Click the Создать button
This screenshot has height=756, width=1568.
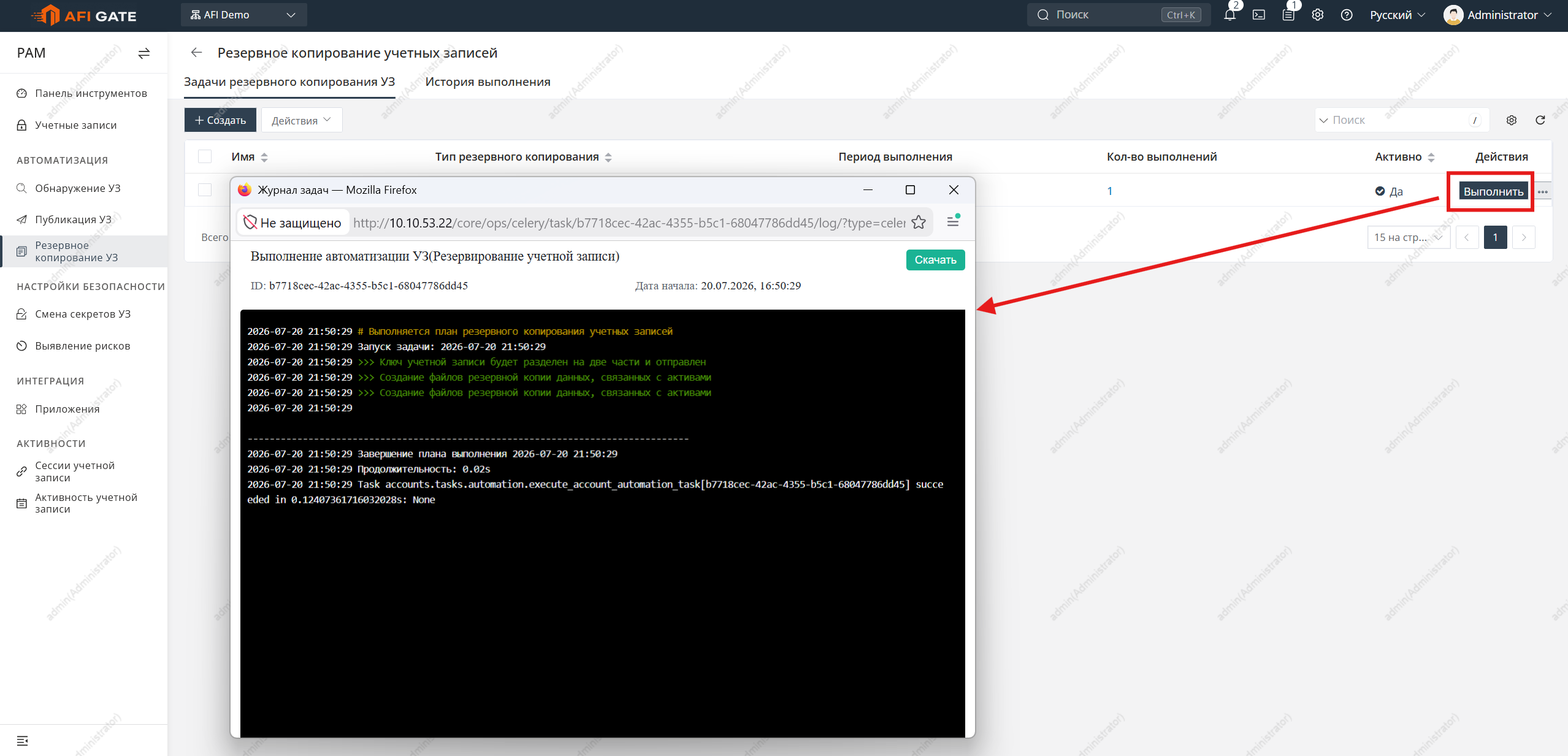(x=220, y=120)
